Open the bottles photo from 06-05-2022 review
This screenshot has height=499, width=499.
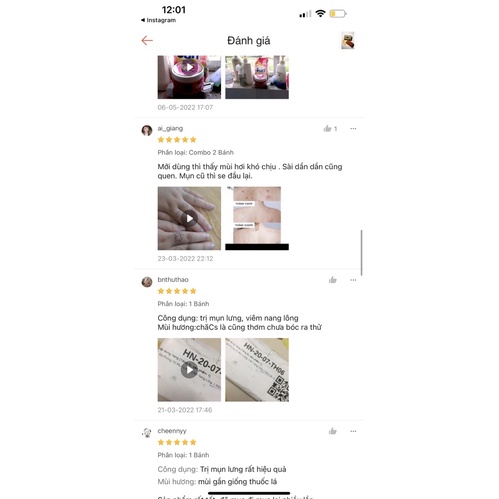pyautogui.click(x=257, y=77)
